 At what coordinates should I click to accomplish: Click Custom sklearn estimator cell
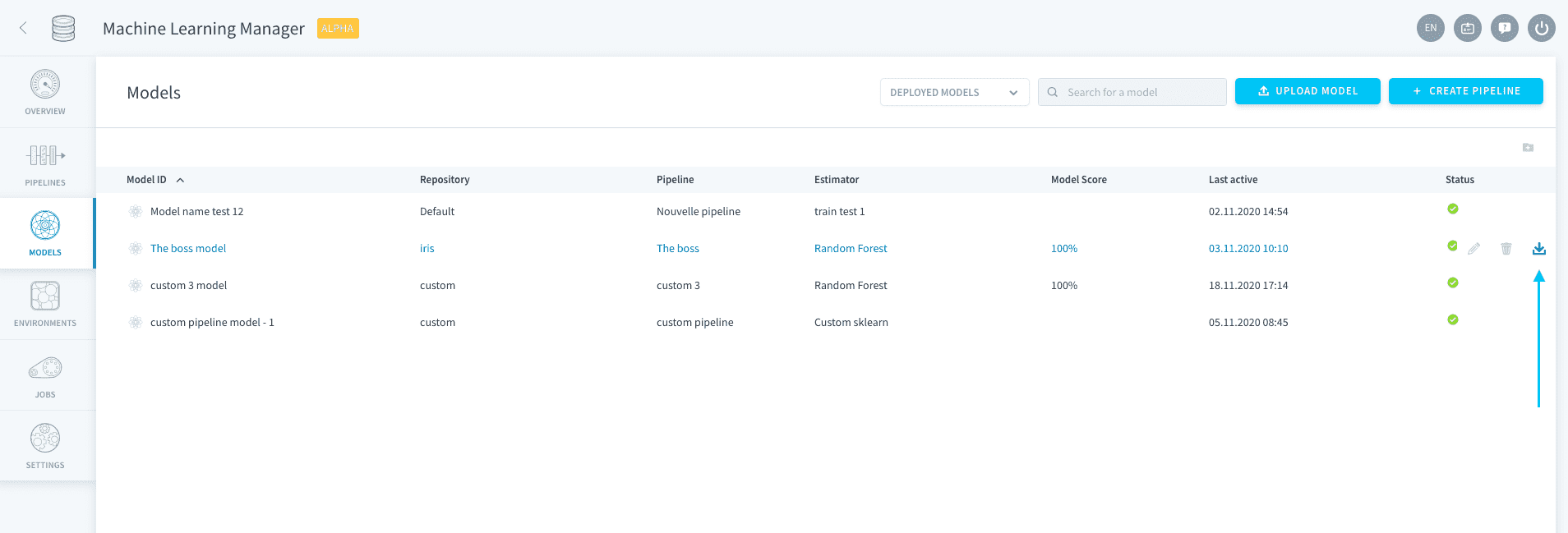tap(851, 322)
